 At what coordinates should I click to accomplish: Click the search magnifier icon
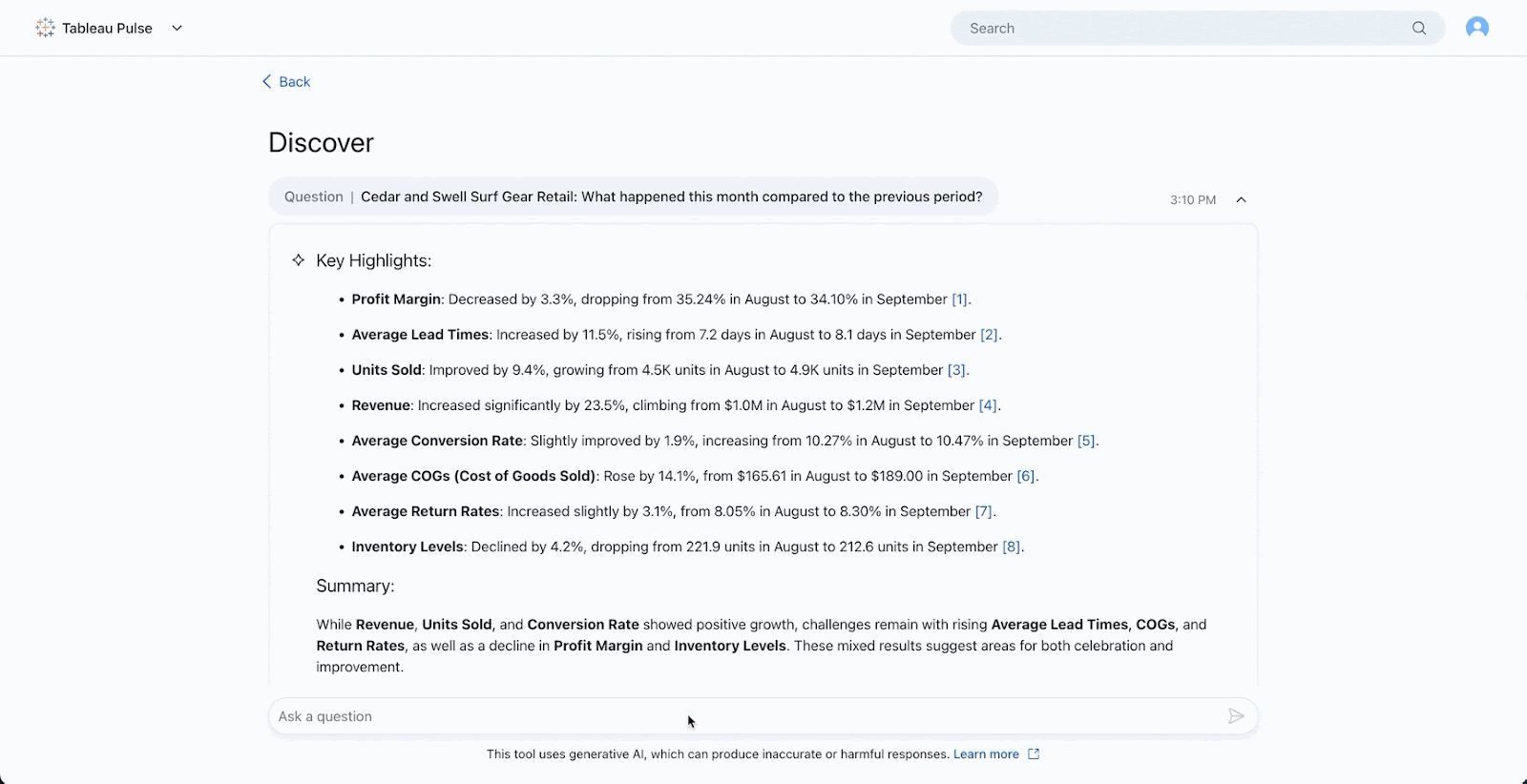tap(1419, 29)
